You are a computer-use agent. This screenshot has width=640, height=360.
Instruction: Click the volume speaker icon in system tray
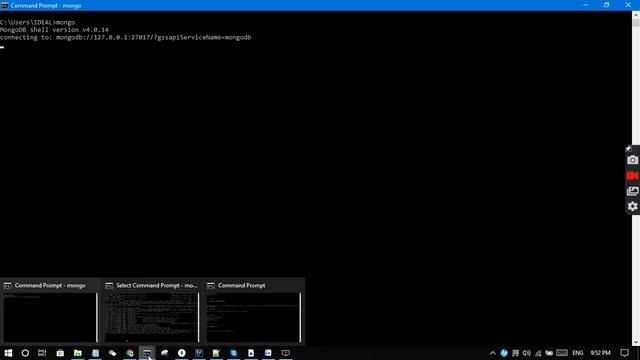pyautogui.click(x=527, y=353)
